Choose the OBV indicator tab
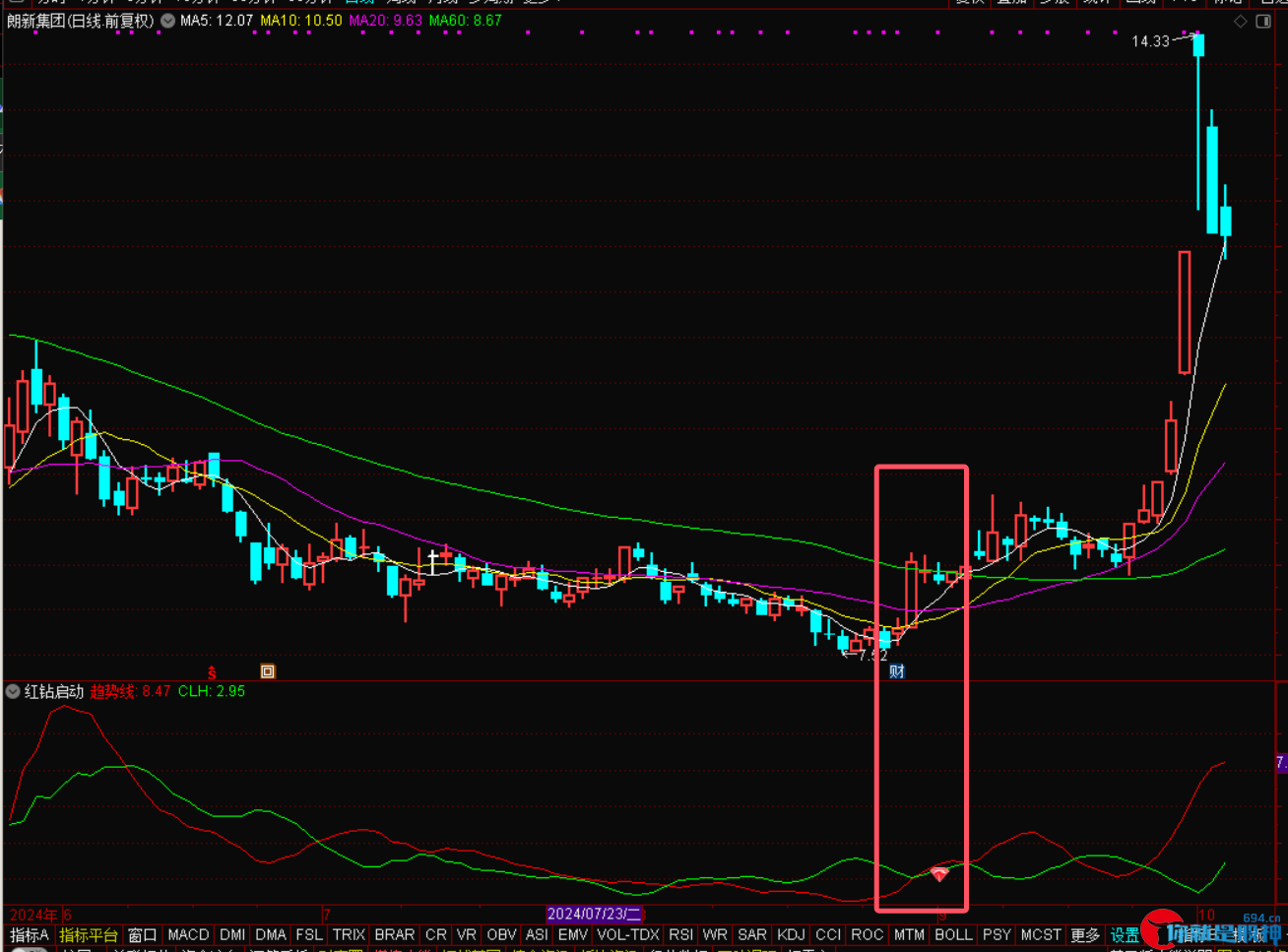 [501, 934]
